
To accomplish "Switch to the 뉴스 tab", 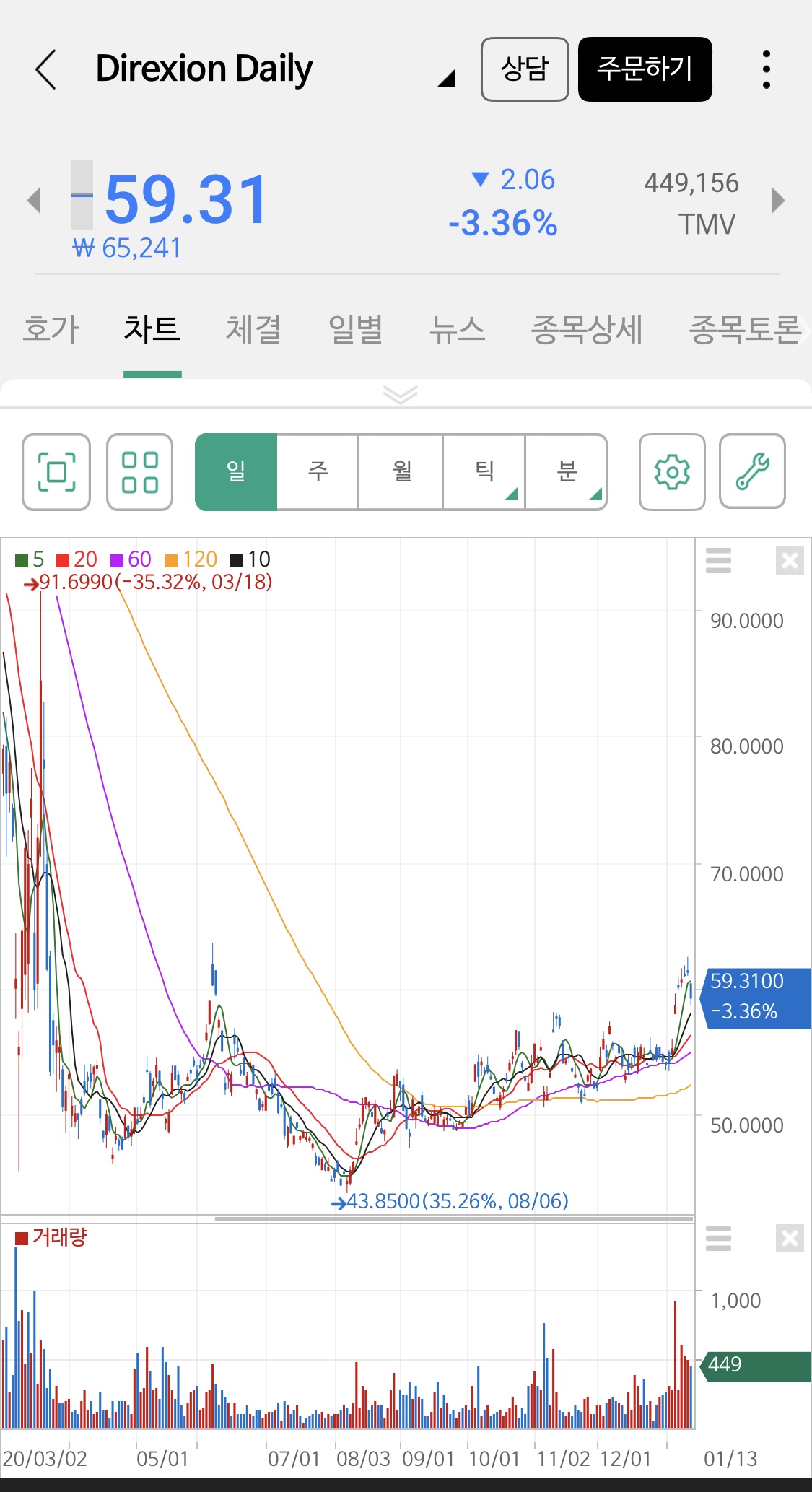I will pos(457,330).
